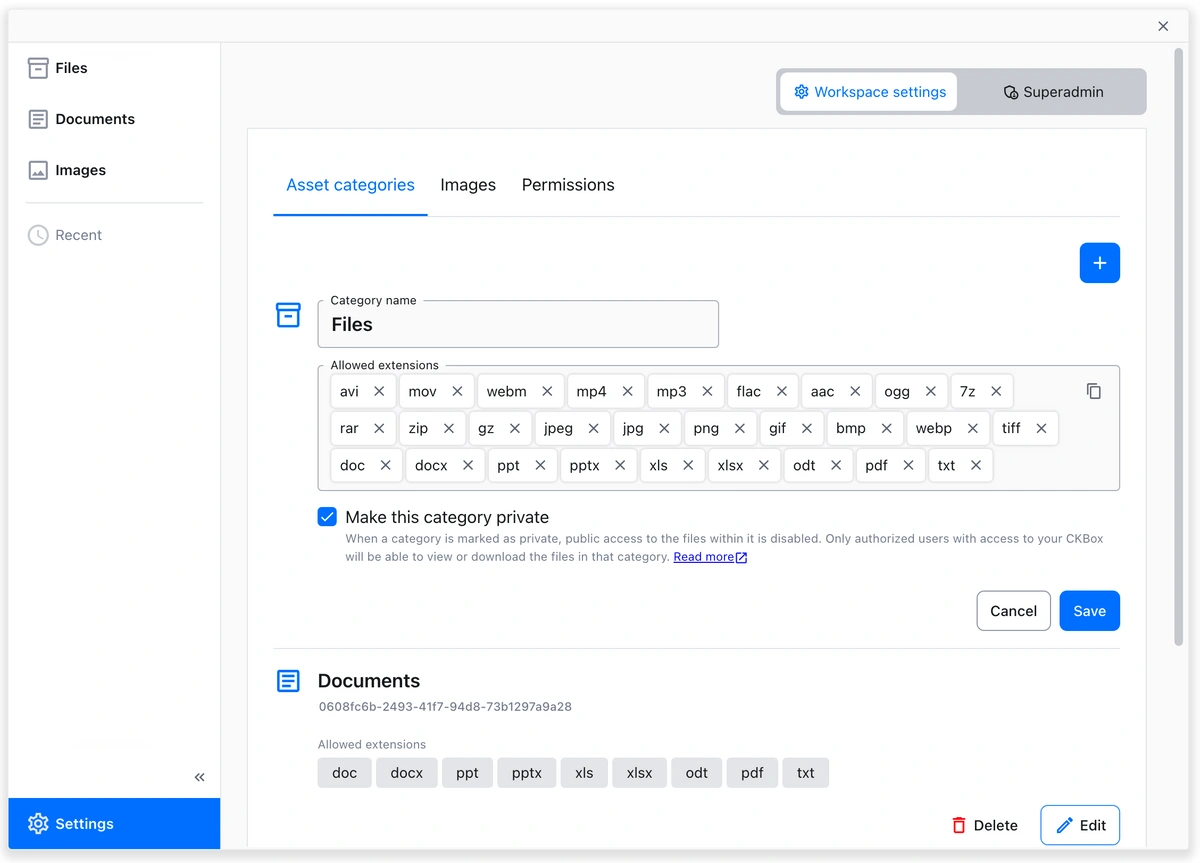1200x863 pixels.
Task: Select Workspace settings view
Action: [869, 92]
